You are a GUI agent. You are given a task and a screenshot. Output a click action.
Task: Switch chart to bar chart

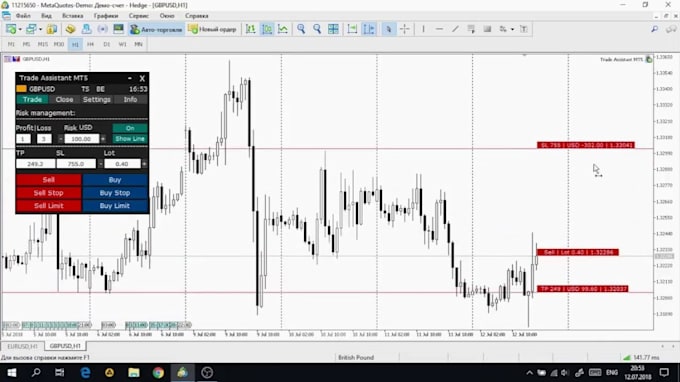tap(251, 29)
